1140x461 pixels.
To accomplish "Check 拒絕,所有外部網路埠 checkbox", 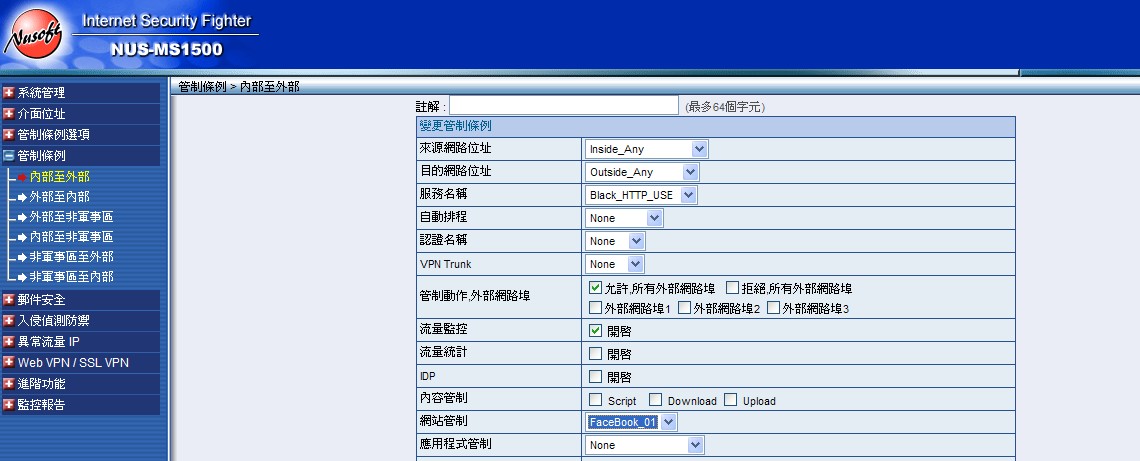I will coord(732,287).
